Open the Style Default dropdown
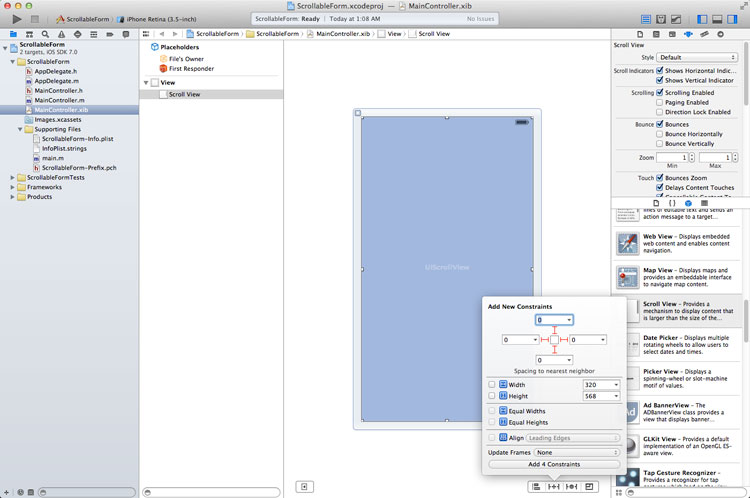Viewport: 750px width, 498px height. pyautogui.click(x=697, y=57)
